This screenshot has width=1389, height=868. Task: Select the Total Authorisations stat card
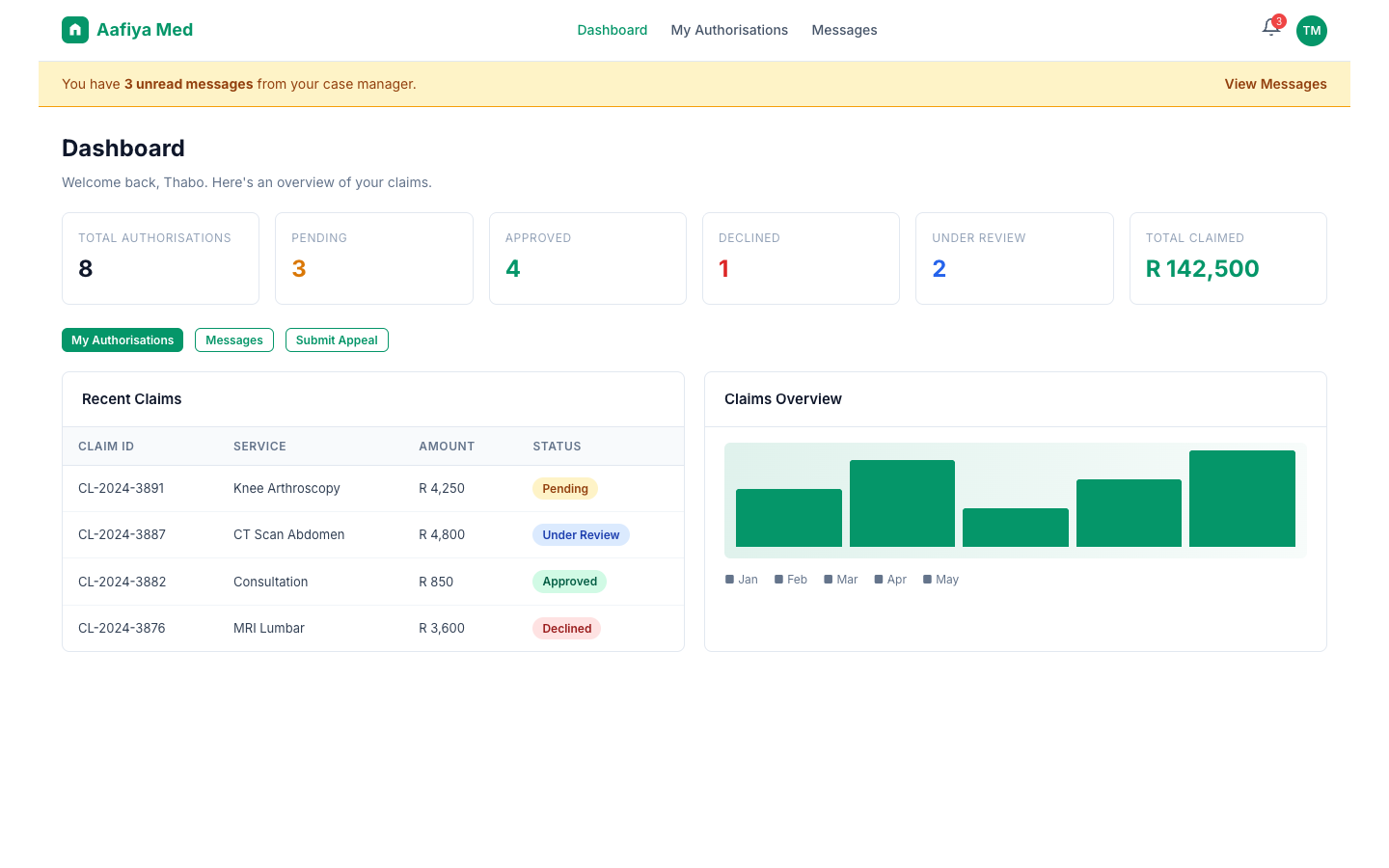160,258
